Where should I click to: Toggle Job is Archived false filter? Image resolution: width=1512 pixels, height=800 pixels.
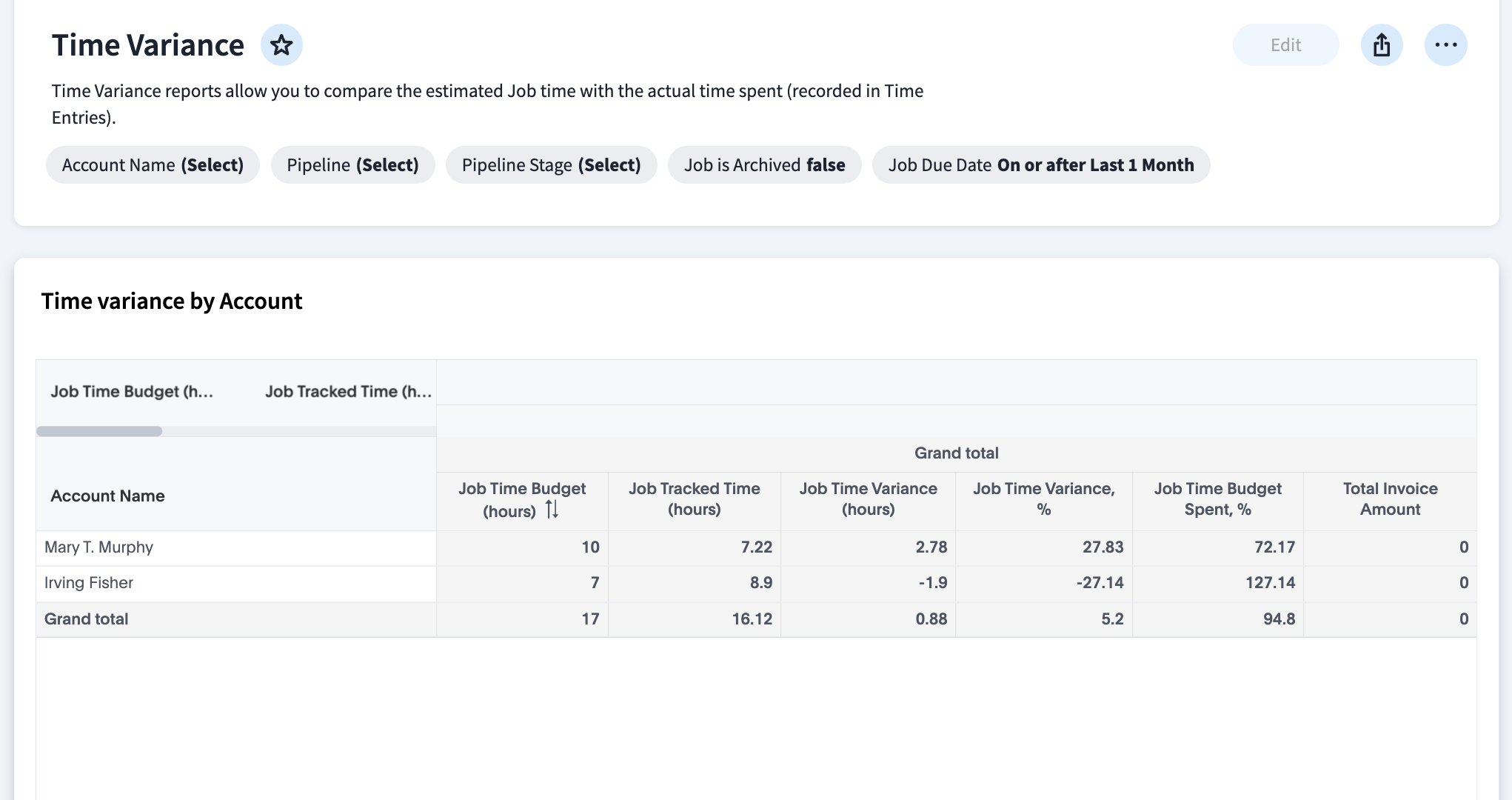point(764,164)
